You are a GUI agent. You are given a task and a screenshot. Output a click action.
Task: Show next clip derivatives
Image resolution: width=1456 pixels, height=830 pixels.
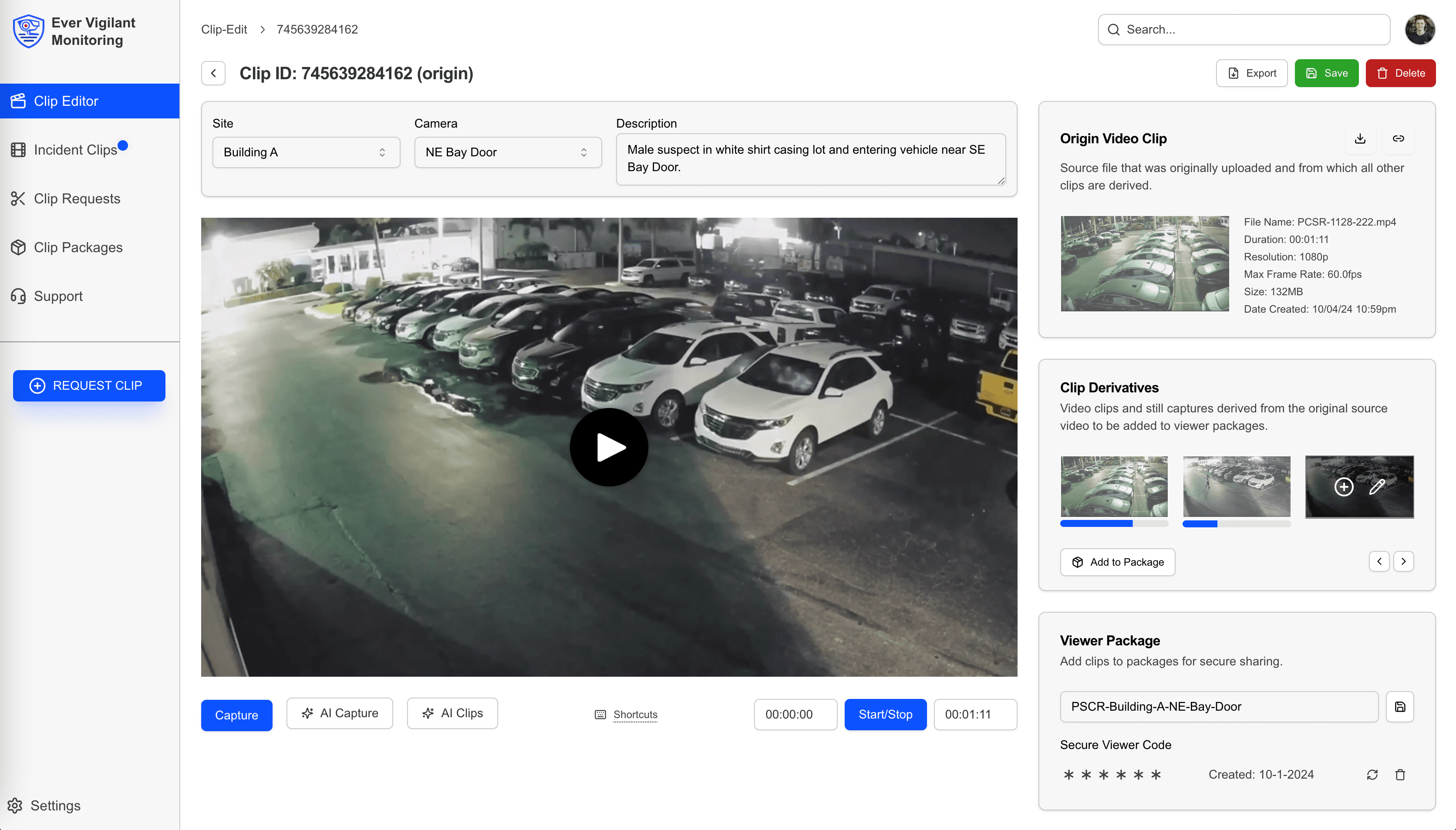tap(1403, 561)
